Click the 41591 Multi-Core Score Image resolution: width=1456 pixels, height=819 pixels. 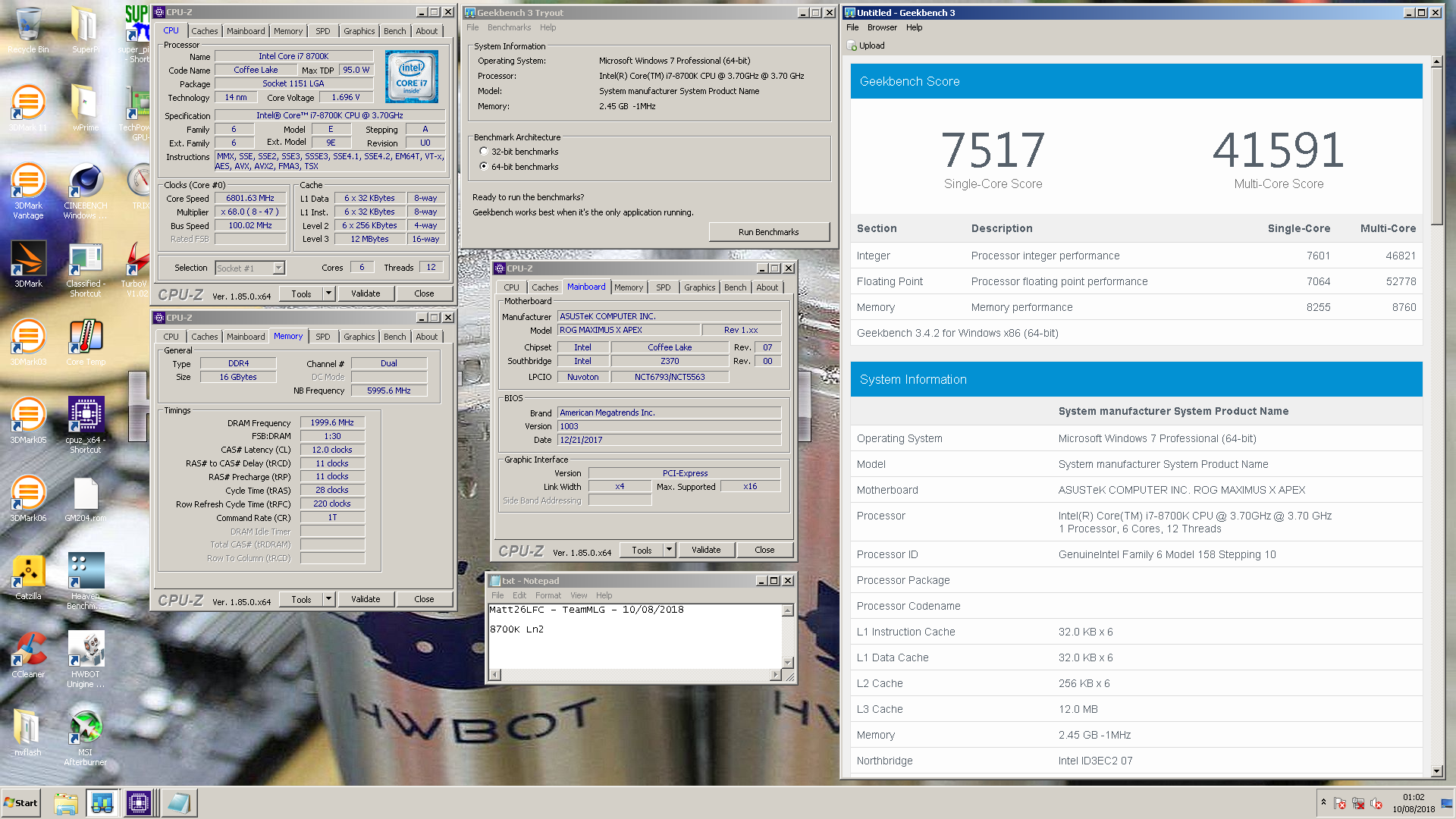[x=1279, y=150]
